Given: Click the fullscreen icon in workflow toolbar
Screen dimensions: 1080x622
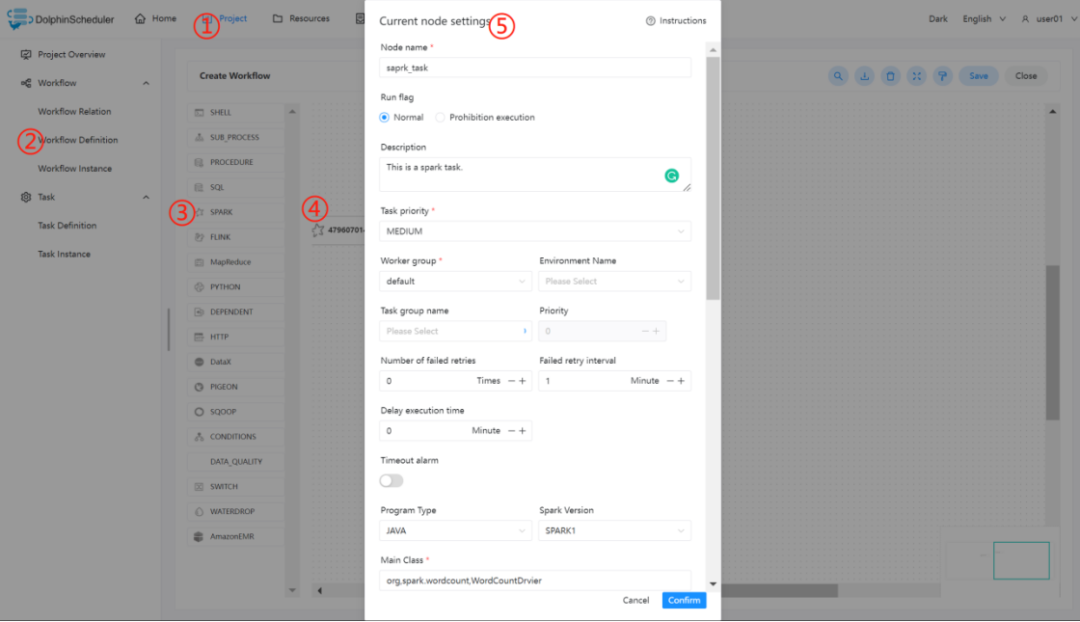Looking at the screenshot, I should 916,76.
